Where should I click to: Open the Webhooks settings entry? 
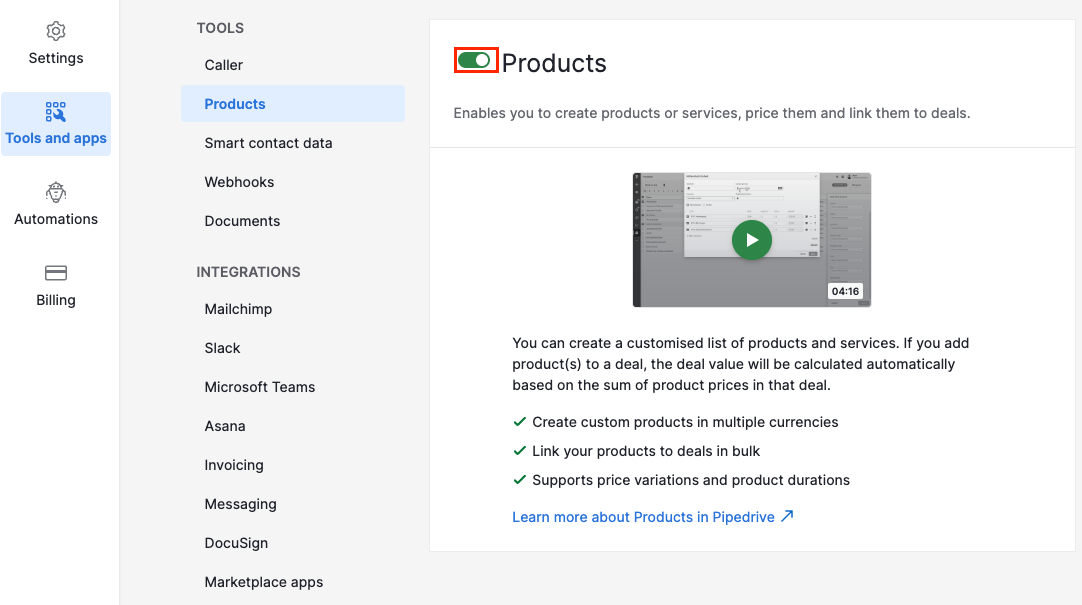coord(239,182)
